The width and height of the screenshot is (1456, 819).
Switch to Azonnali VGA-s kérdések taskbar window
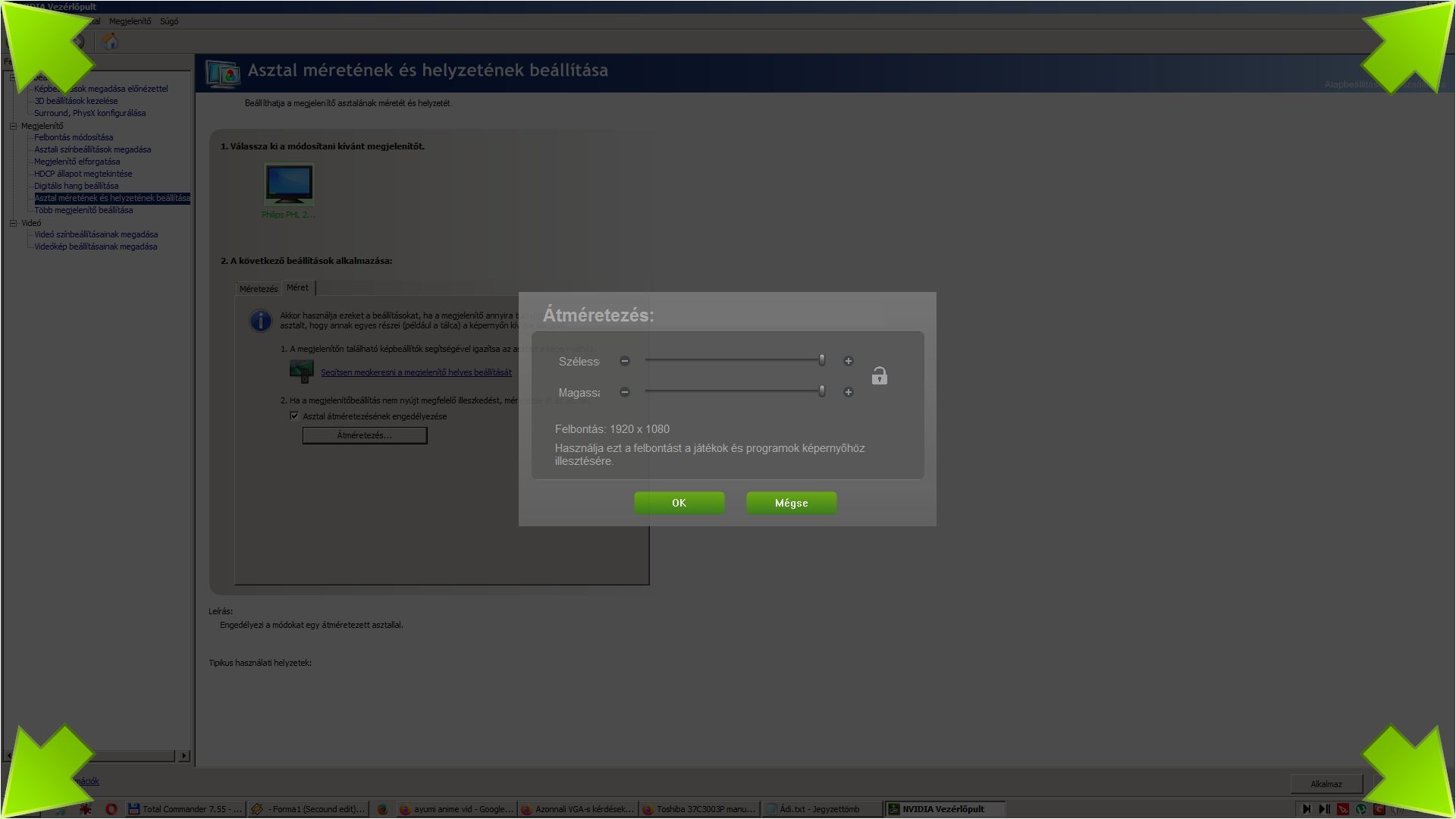[x=577, y=809]
